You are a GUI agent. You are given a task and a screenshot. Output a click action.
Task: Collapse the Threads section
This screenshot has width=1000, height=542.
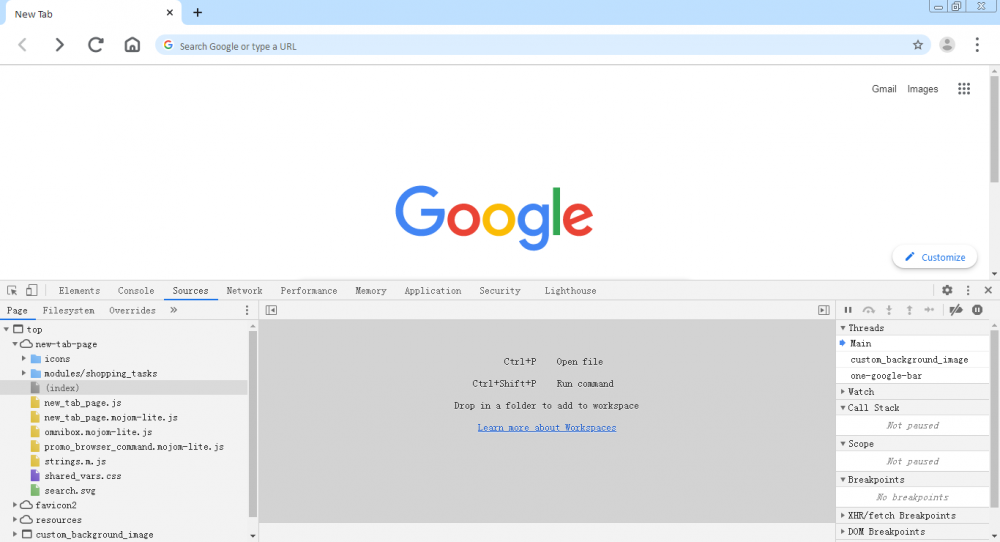tap(842, 328)
